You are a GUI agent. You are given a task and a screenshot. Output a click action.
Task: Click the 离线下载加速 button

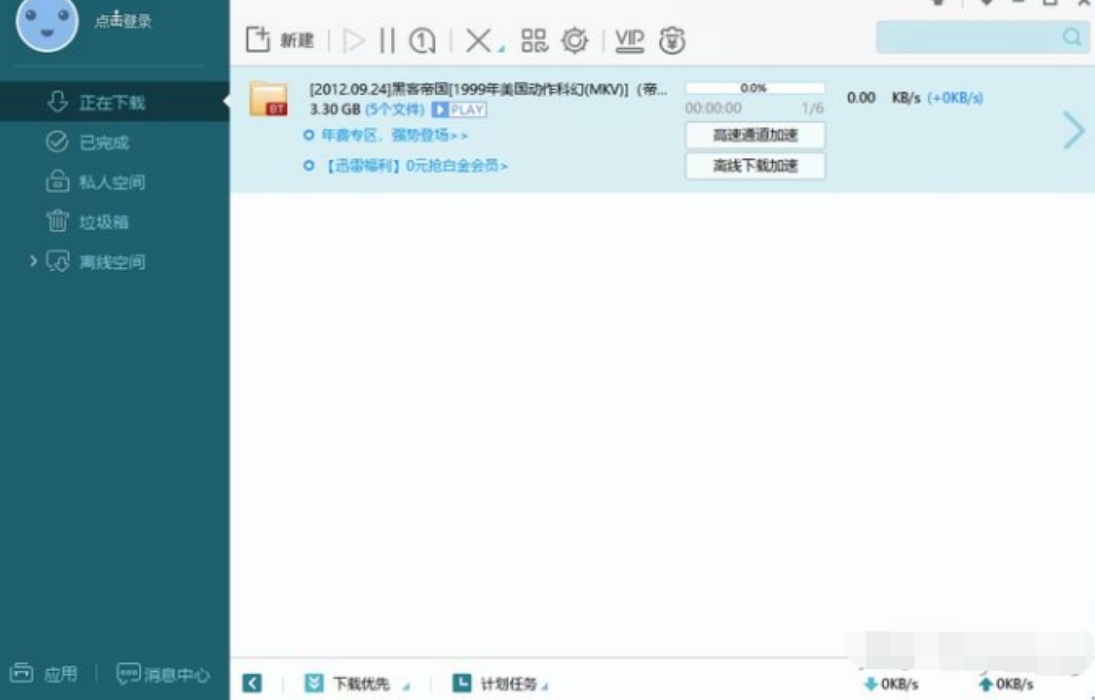click(755, 166)
